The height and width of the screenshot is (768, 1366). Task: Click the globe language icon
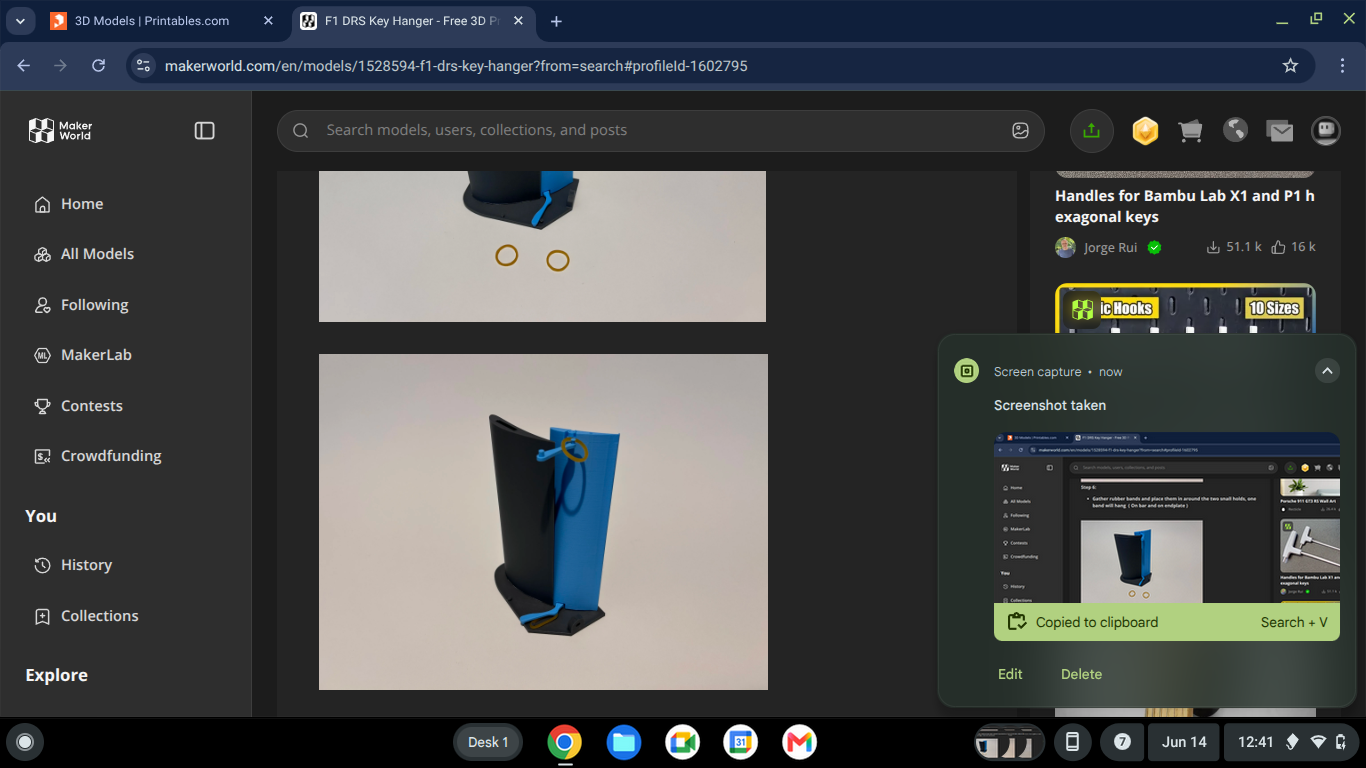click(x=1235, y=130)
